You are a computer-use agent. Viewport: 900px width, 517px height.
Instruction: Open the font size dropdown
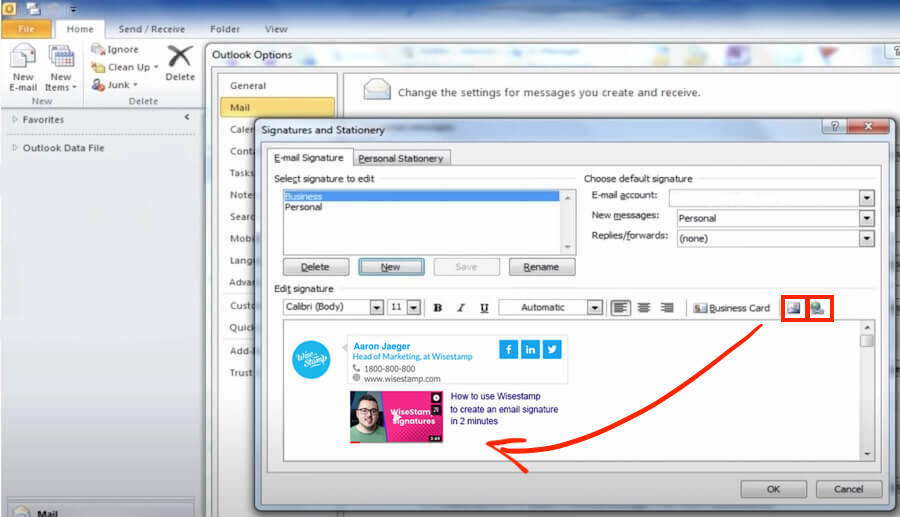pos(414,308)
